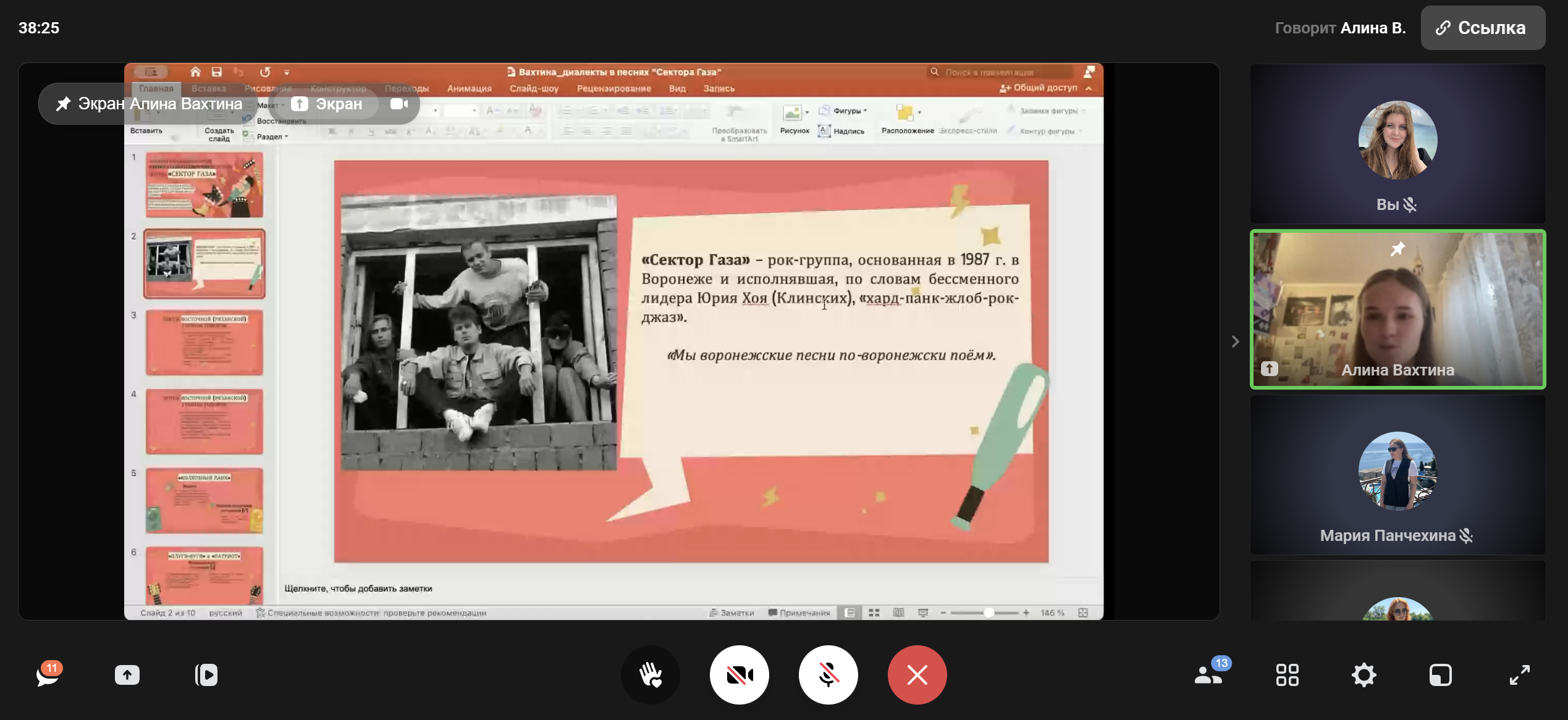The height and width of the screenshot is (720, 1568).
Task: Raise your hand in the meeting
Action: tap(650, 675)
